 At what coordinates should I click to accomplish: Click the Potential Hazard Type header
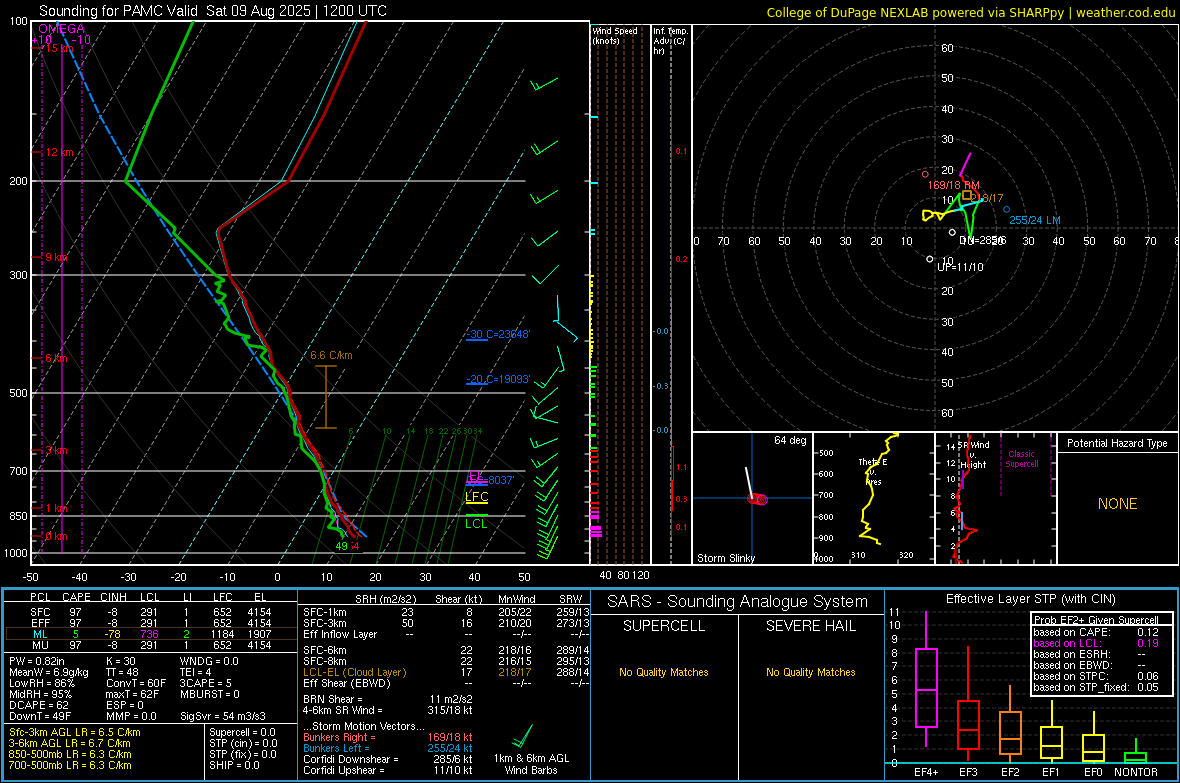click(1117, 443)
